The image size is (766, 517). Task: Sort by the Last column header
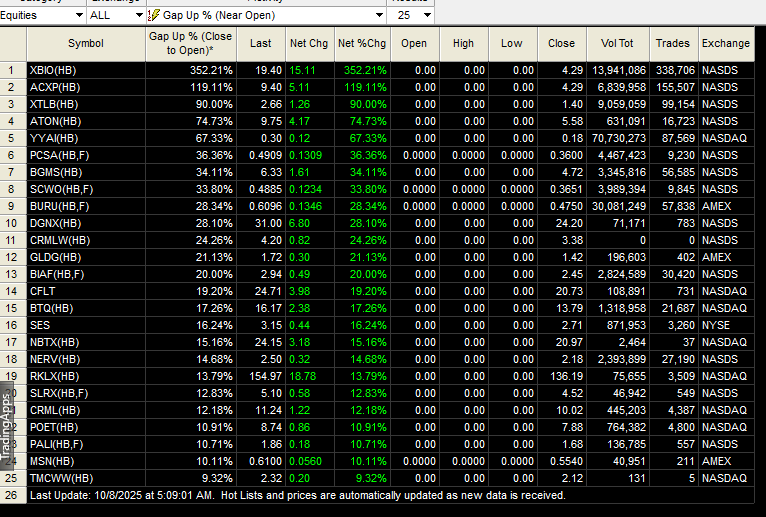click(261, 43)
